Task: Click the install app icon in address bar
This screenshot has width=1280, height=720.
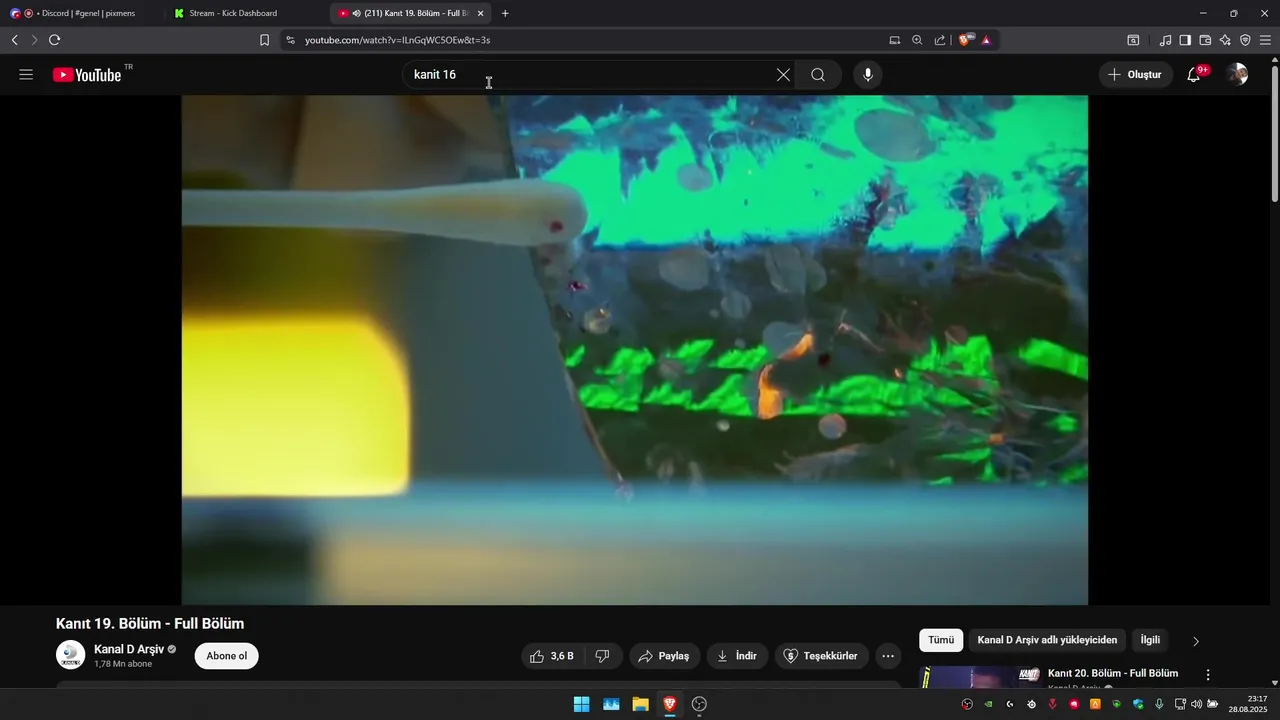Action: 895,40
